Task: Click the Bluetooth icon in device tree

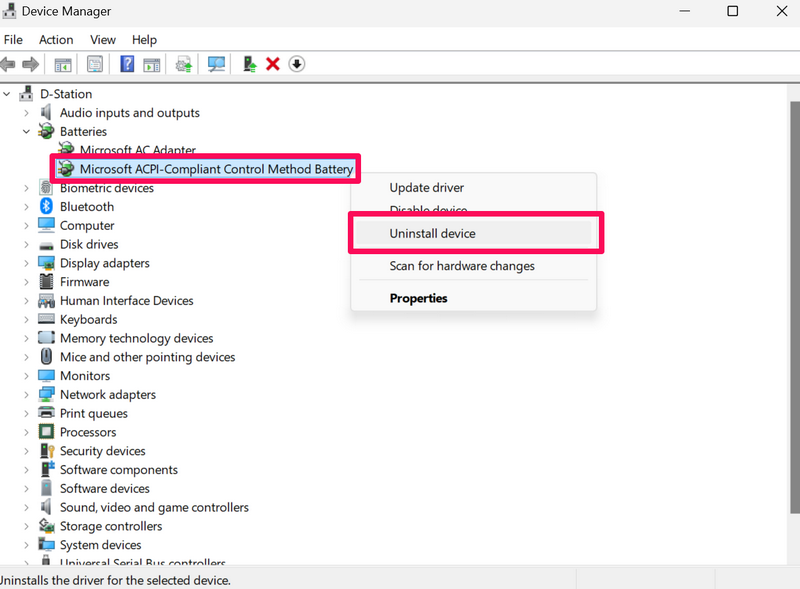Action: [x=46, y=207]
